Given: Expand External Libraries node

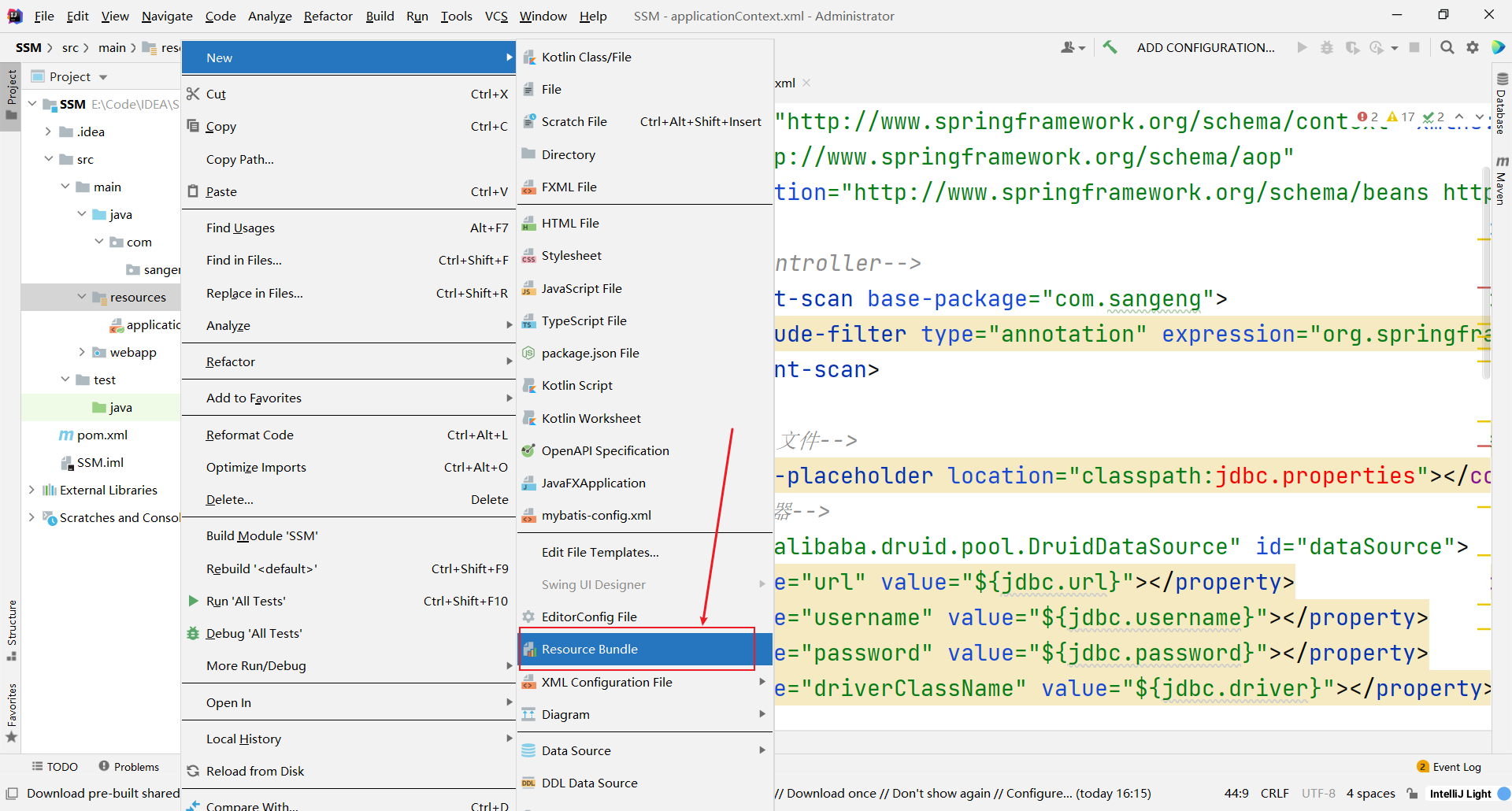Looking at the screenshot, I should pyautogui.click(x=31, y=490).
